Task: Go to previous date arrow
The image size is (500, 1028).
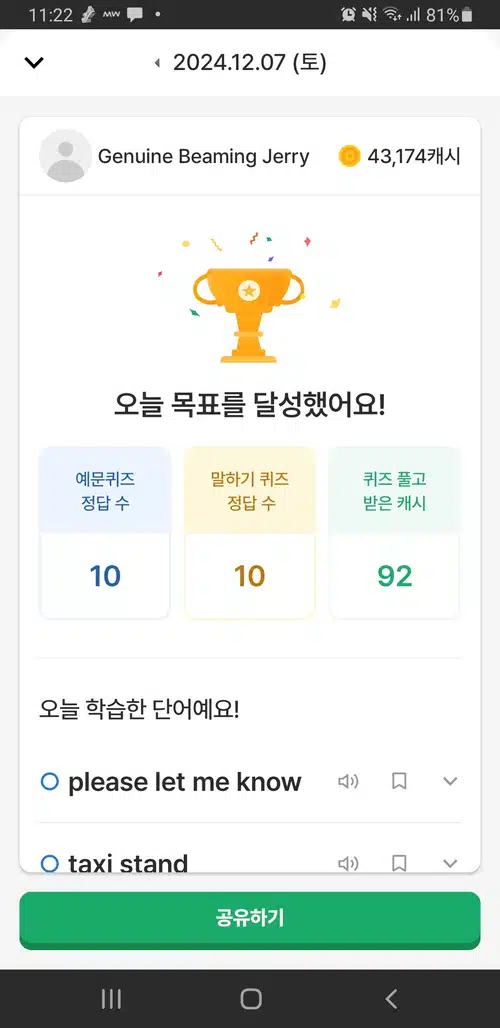Action: pos(157,63)
